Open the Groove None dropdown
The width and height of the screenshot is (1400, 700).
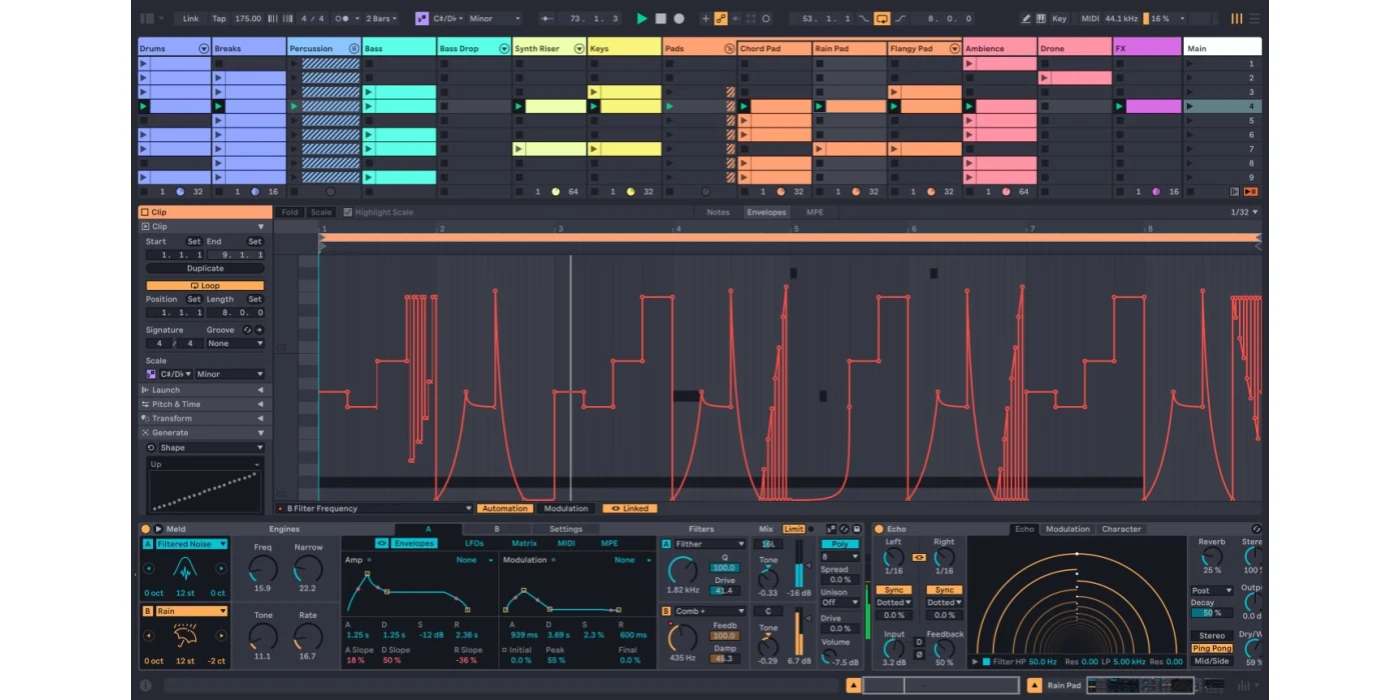point(236,343)
